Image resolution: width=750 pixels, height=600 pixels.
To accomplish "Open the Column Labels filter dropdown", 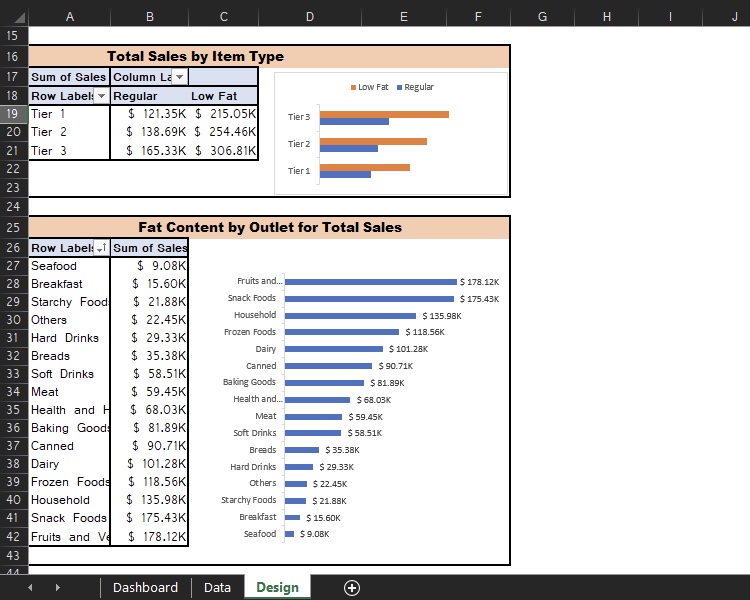I will (179, 77).
